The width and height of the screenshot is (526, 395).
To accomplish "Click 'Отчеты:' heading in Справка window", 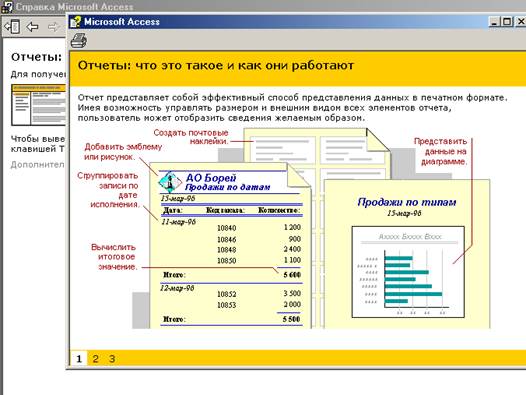I will coord(37,57).
